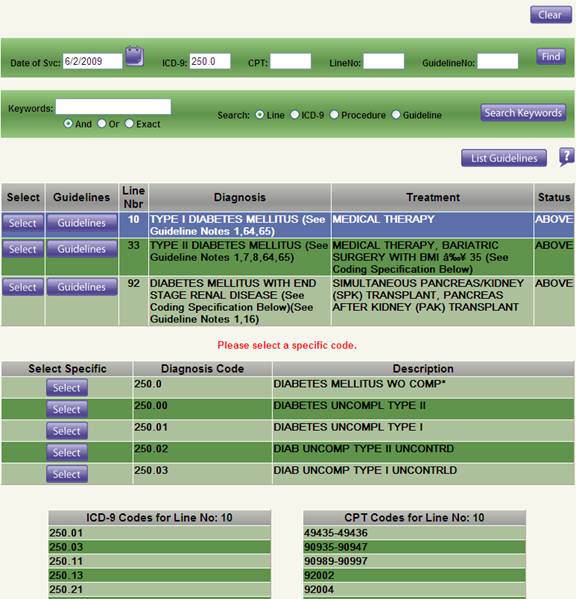
Task: Switch search scope to Guideline
Action: click(x=396, y=115)
